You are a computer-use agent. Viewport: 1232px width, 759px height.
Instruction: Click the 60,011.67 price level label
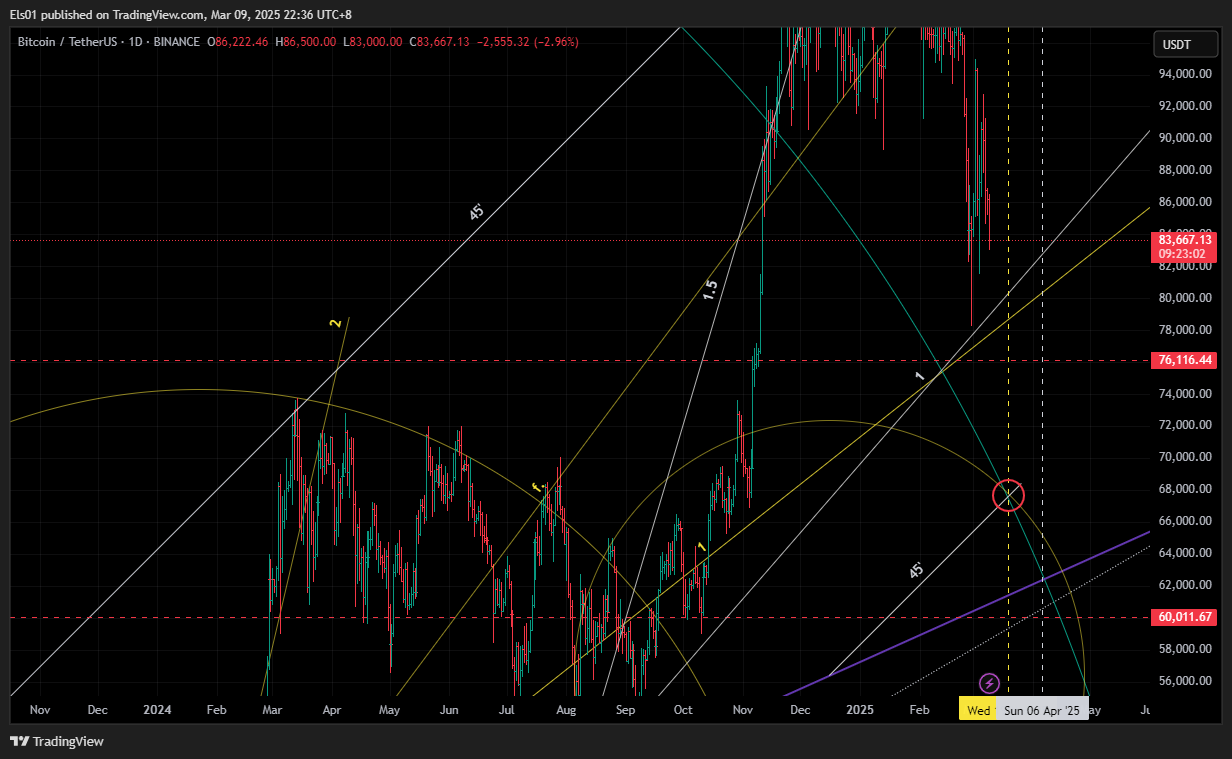tap(1185, 617)
